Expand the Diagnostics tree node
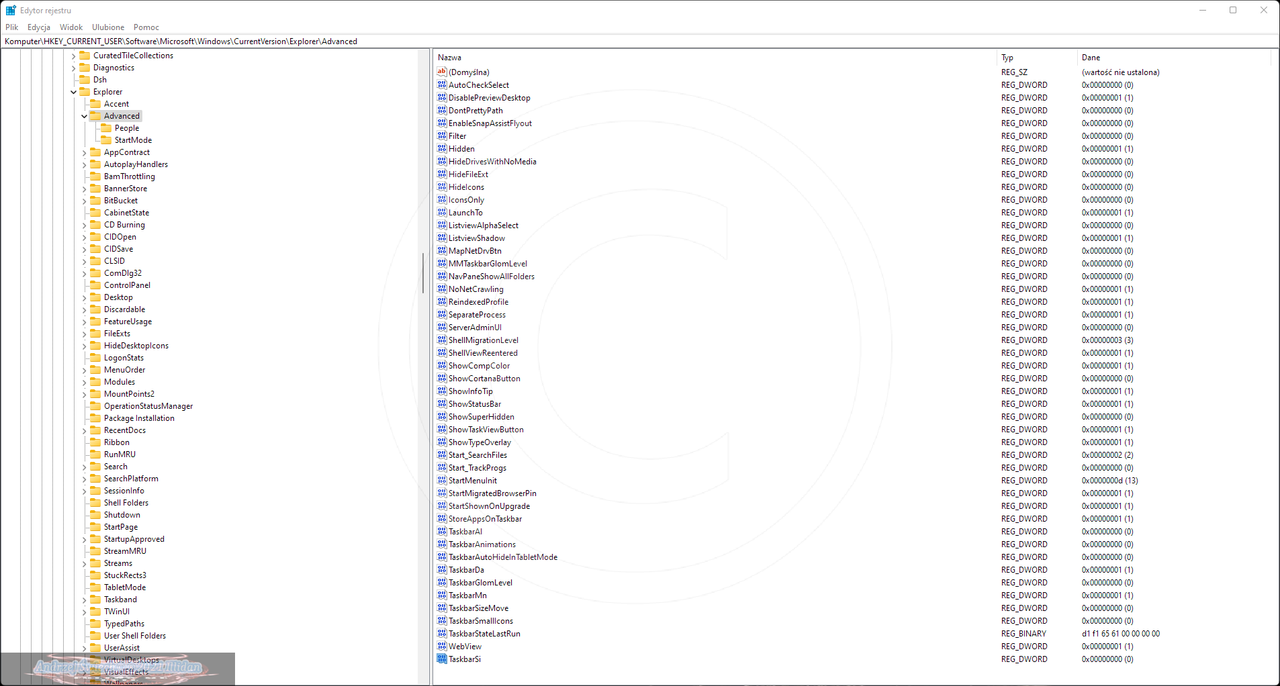The height and width of the screenshot is (686, 1280). [74, 68]
